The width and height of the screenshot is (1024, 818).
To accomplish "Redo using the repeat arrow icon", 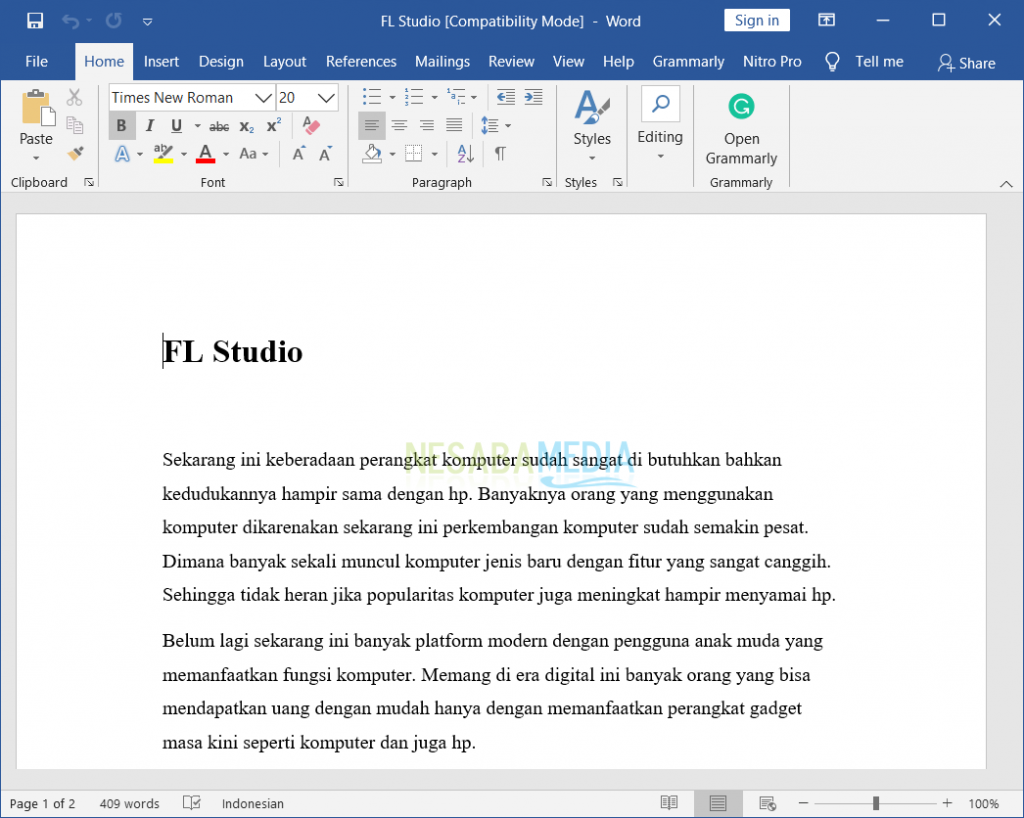I will point(114,21).
